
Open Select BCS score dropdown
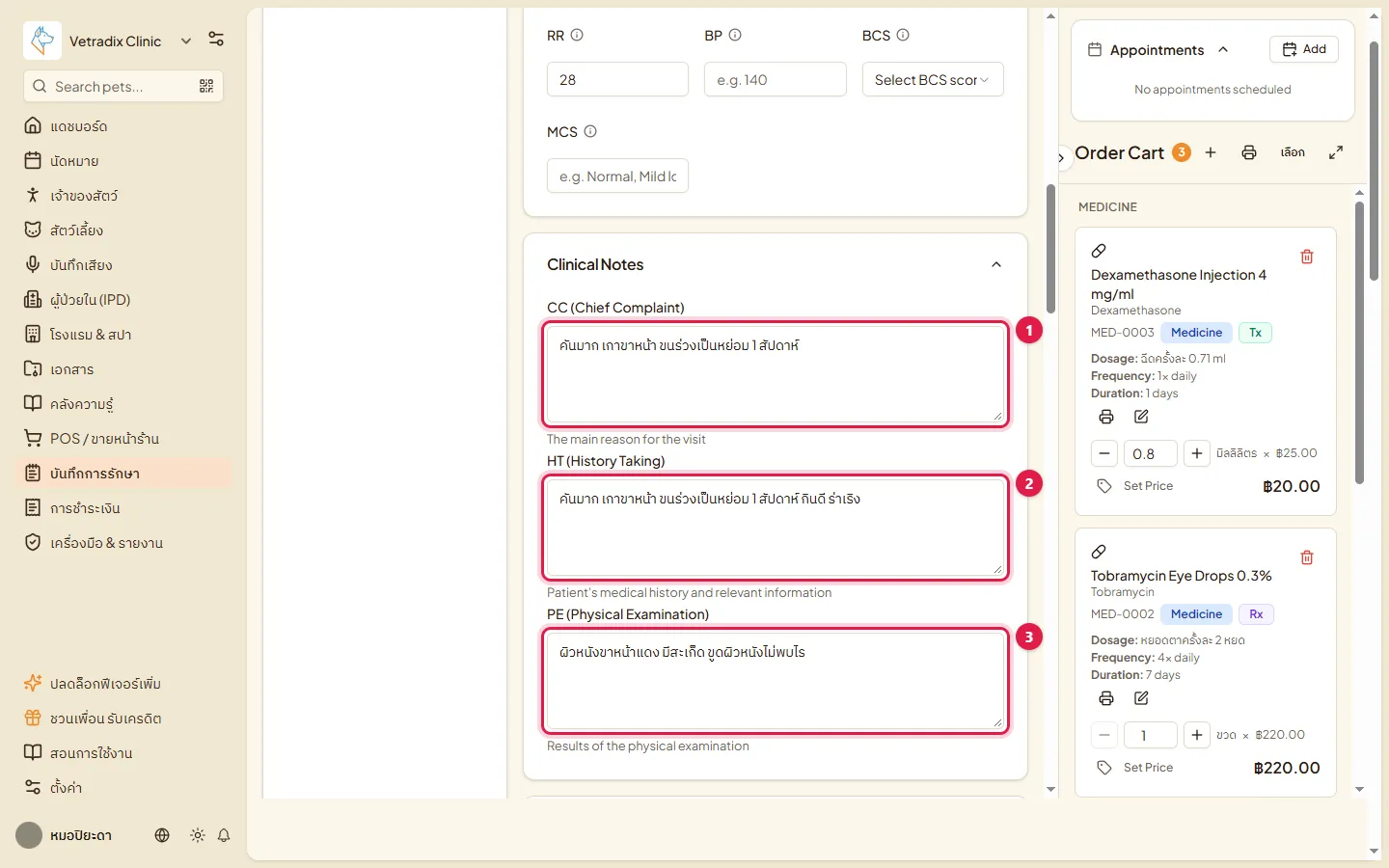[933, 79]
